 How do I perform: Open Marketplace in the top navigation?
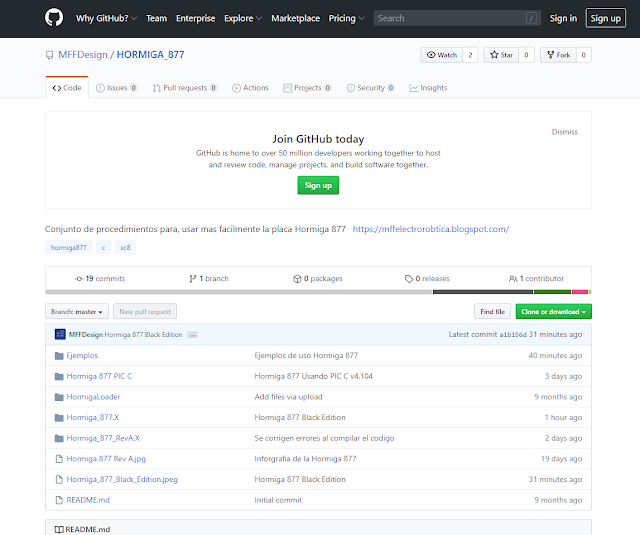[296, 18]
